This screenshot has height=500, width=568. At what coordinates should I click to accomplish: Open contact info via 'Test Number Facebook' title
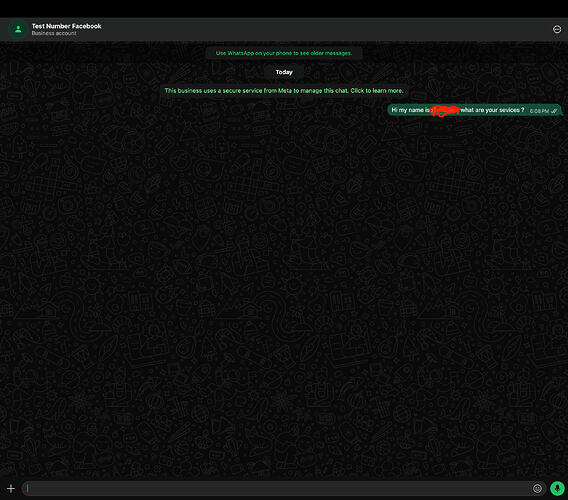[x=66, y=26]
